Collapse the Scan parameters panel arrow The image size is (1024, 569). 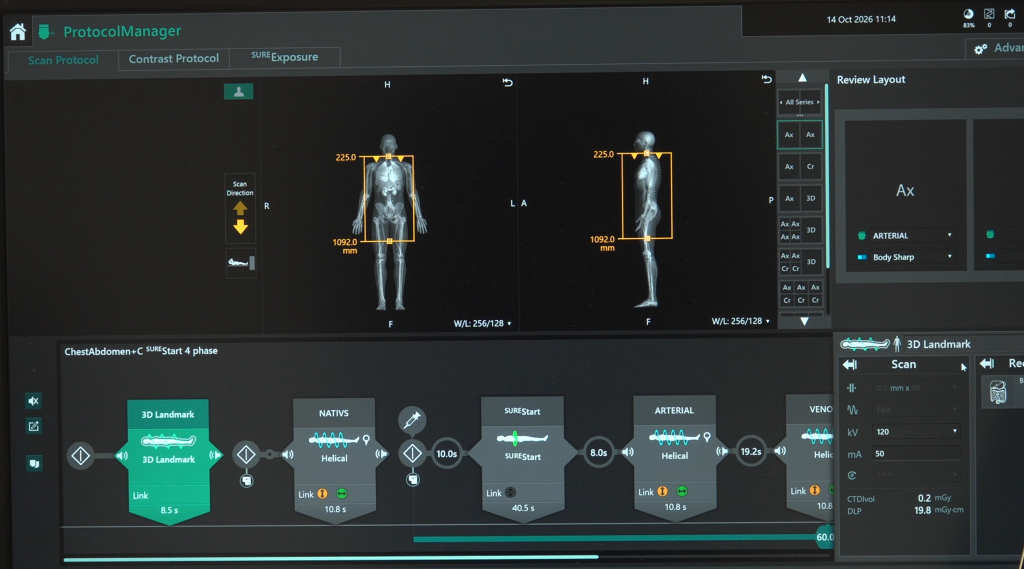tap(850, 365)
